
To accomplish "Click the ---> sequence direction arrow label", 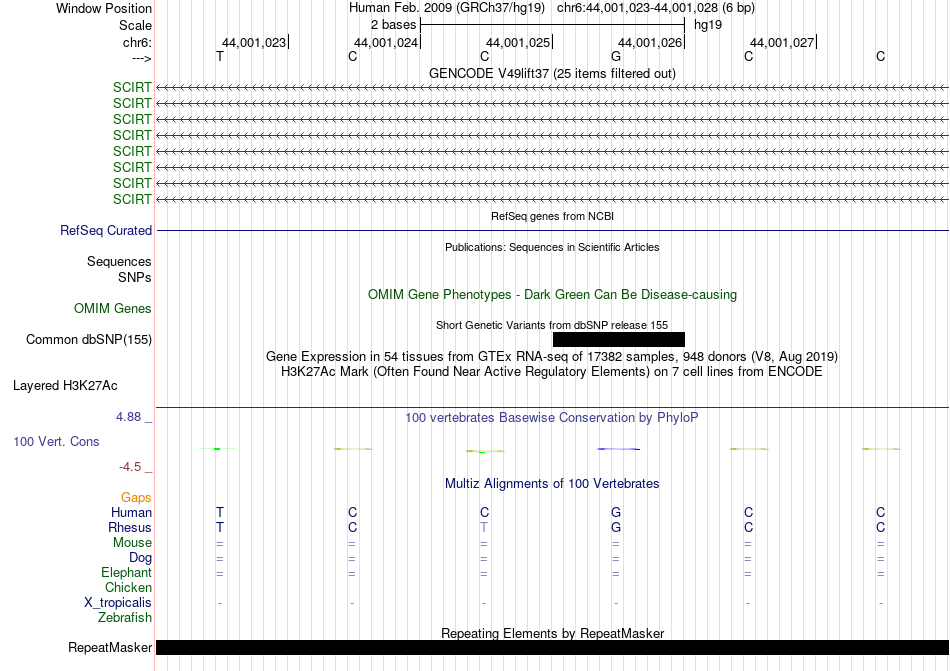I will [141, 58].
